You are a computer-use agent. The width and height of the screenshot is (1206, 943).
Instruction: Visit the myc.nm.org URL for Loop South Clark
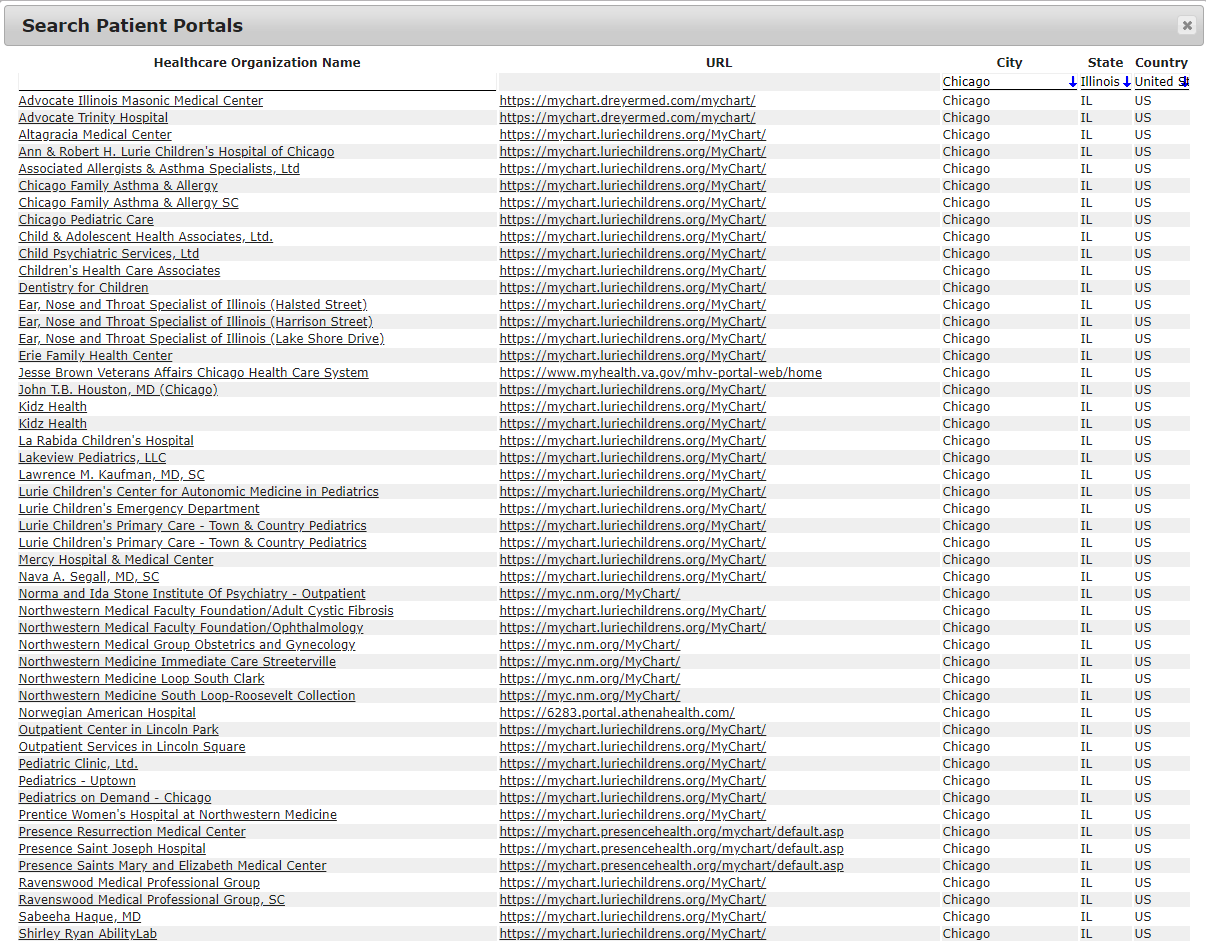click(x=590, y=679)
